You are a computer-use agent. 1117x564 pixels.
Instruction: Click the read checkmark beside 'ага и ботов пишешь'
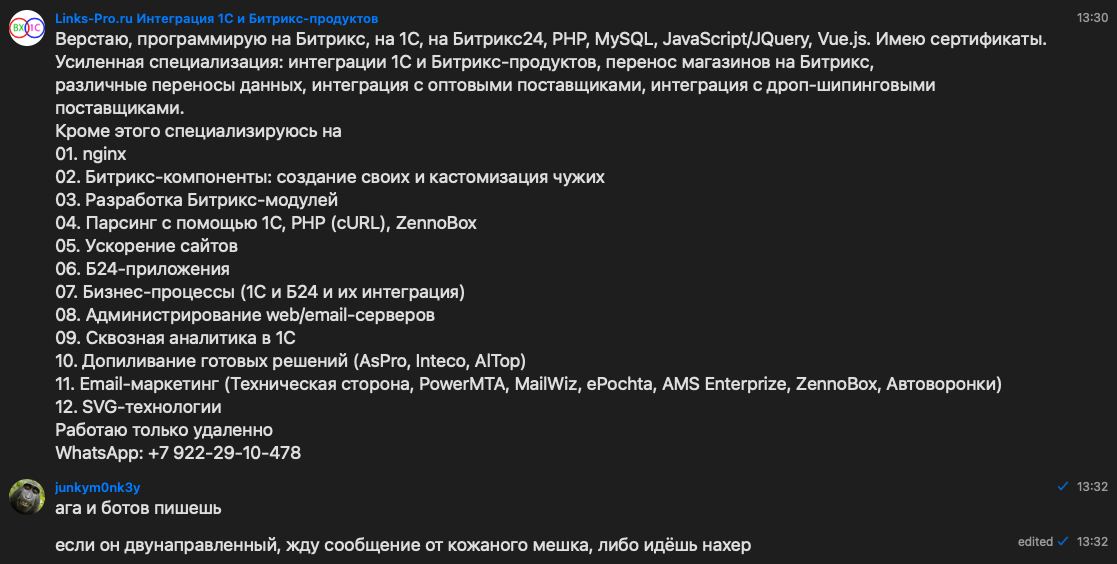pos(1063,486)
